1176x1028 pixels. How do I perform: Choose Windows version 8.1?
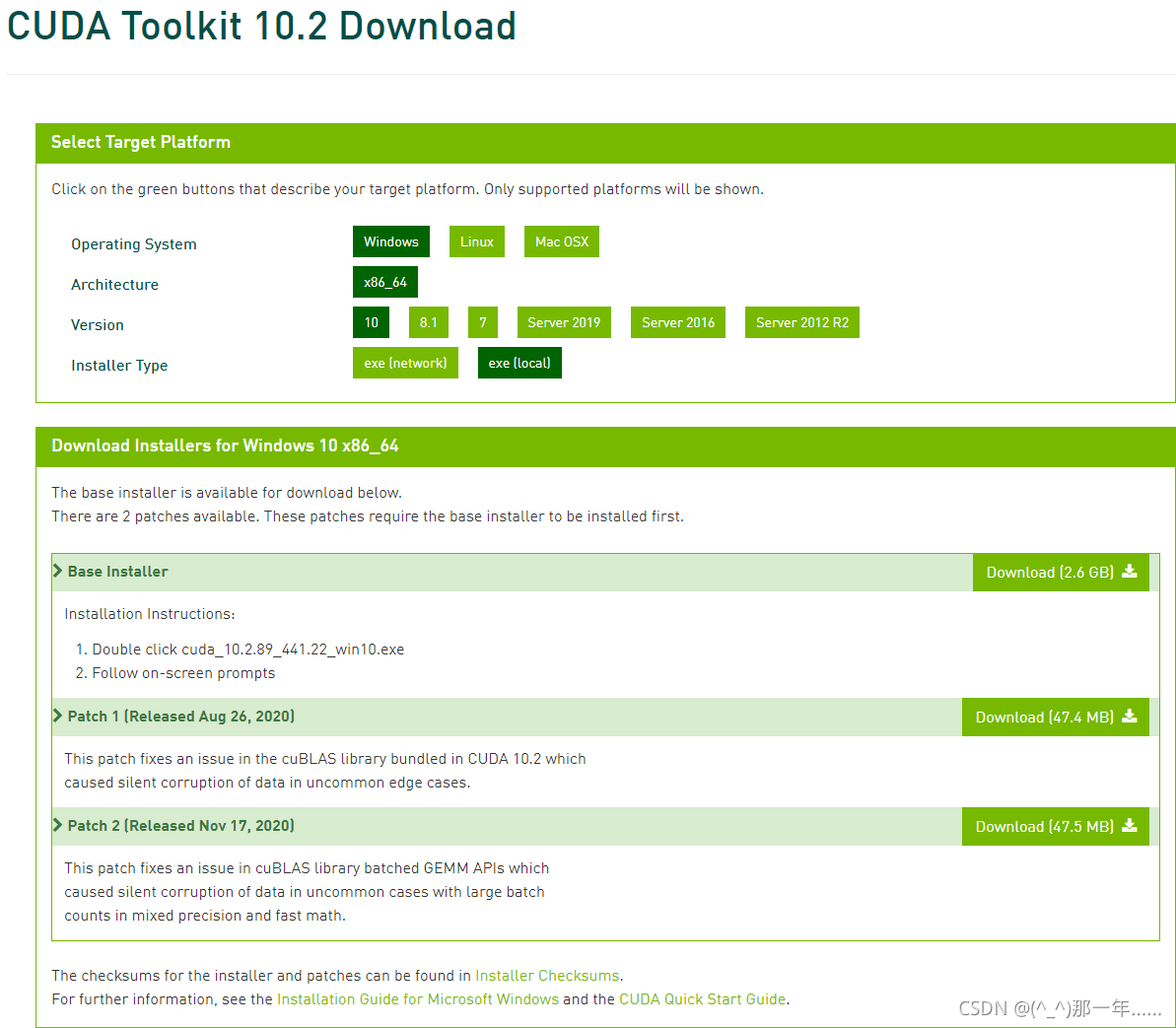[428, 322]
